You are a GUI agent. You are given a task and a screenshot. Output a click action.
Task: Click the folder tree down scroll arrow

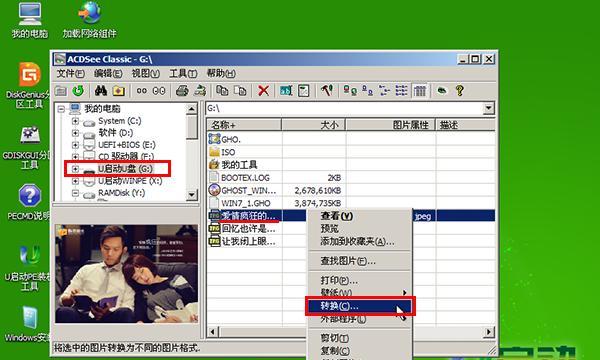coord(192,195)
